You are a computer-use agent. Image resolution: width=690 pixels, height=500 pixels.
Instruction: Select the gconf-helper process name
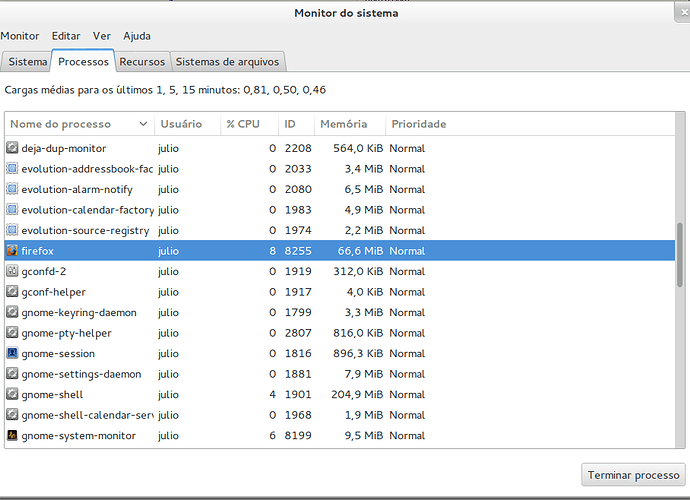coord(54,292)
